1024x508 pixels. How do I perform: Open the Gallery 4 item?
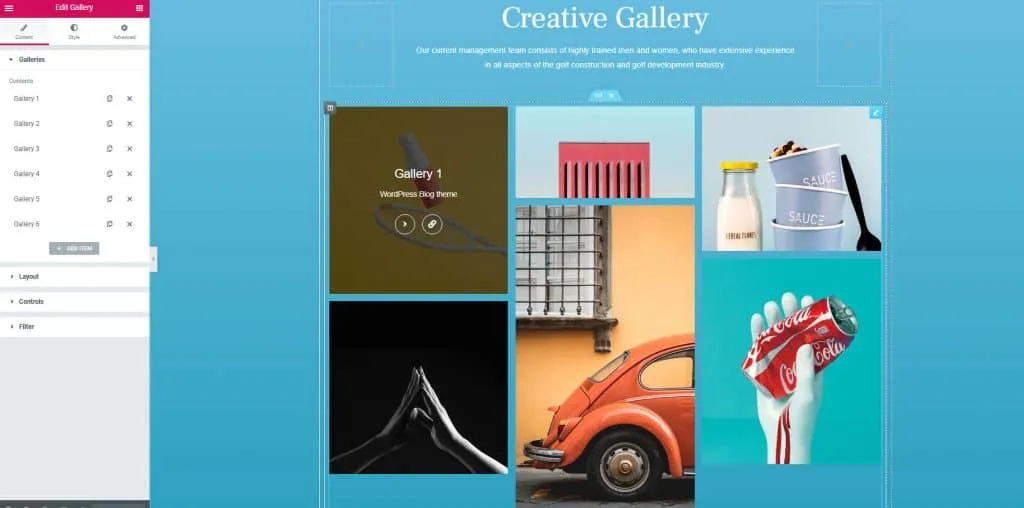[x=26, y=174]
